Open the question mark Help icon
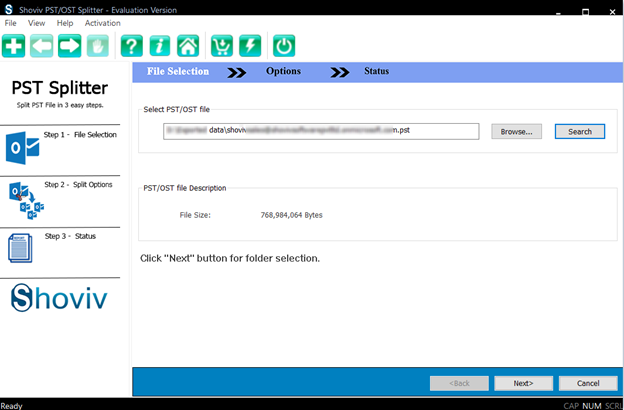Viewport: 624px width, 410px height. (x=132, y=46)
